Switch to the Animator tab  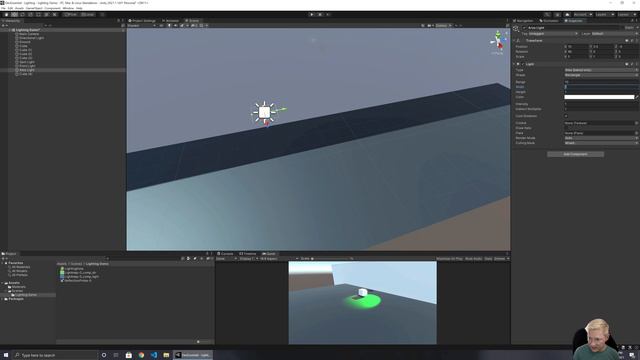(171, 20)
